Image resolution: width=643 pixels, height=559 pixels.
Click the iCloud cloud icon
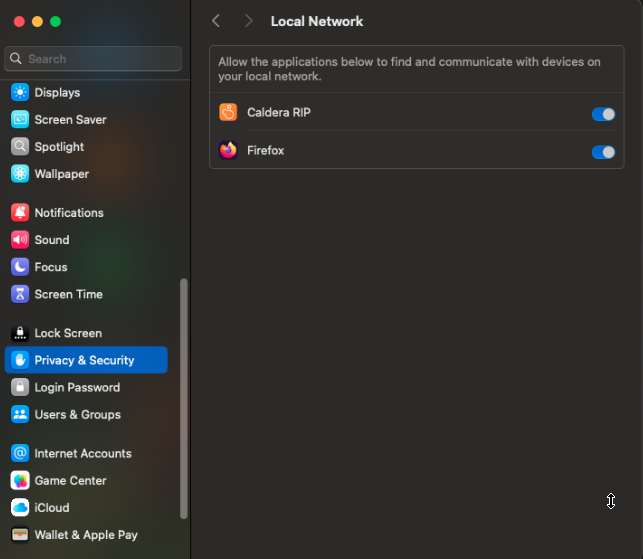click(20, 508)
